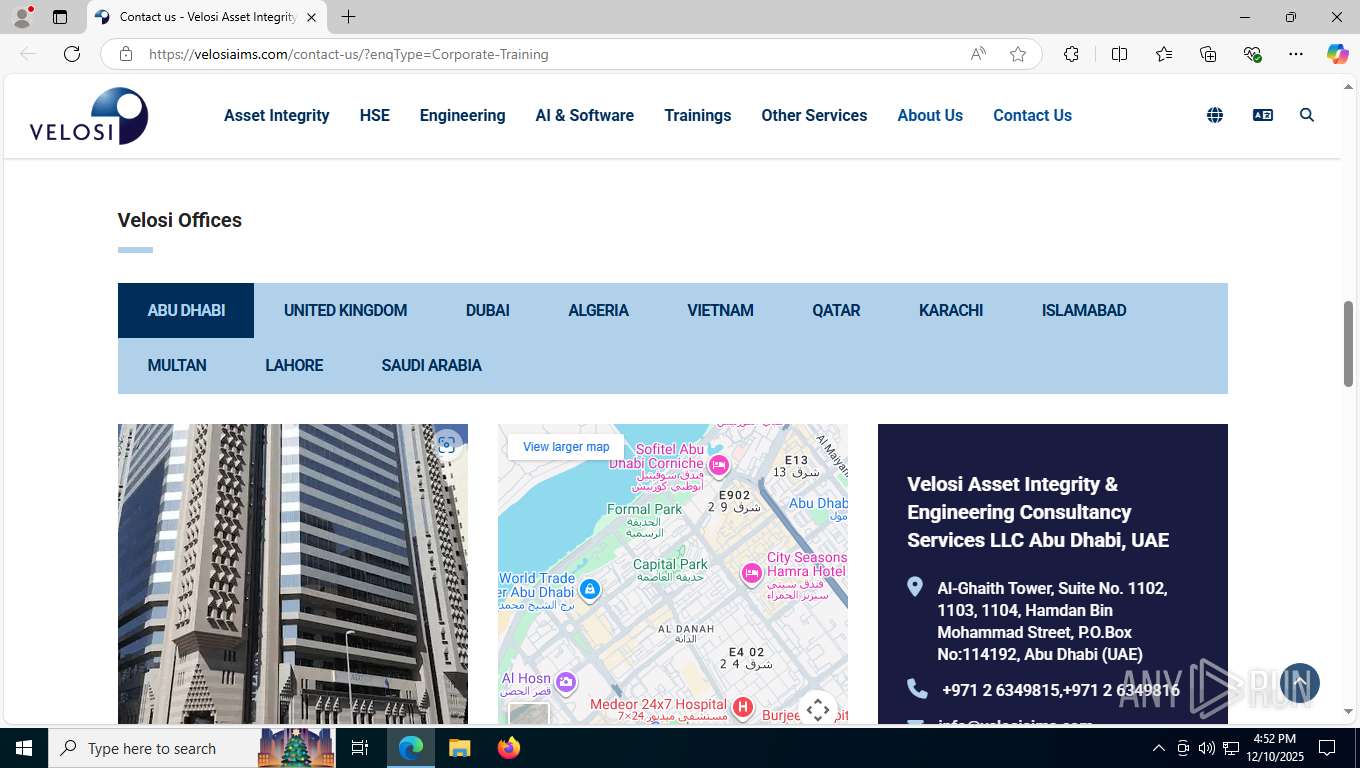The image size is (1360, 768).
Task: Select the UNITED KINGDOM office tab
Action: pos(345,310)
